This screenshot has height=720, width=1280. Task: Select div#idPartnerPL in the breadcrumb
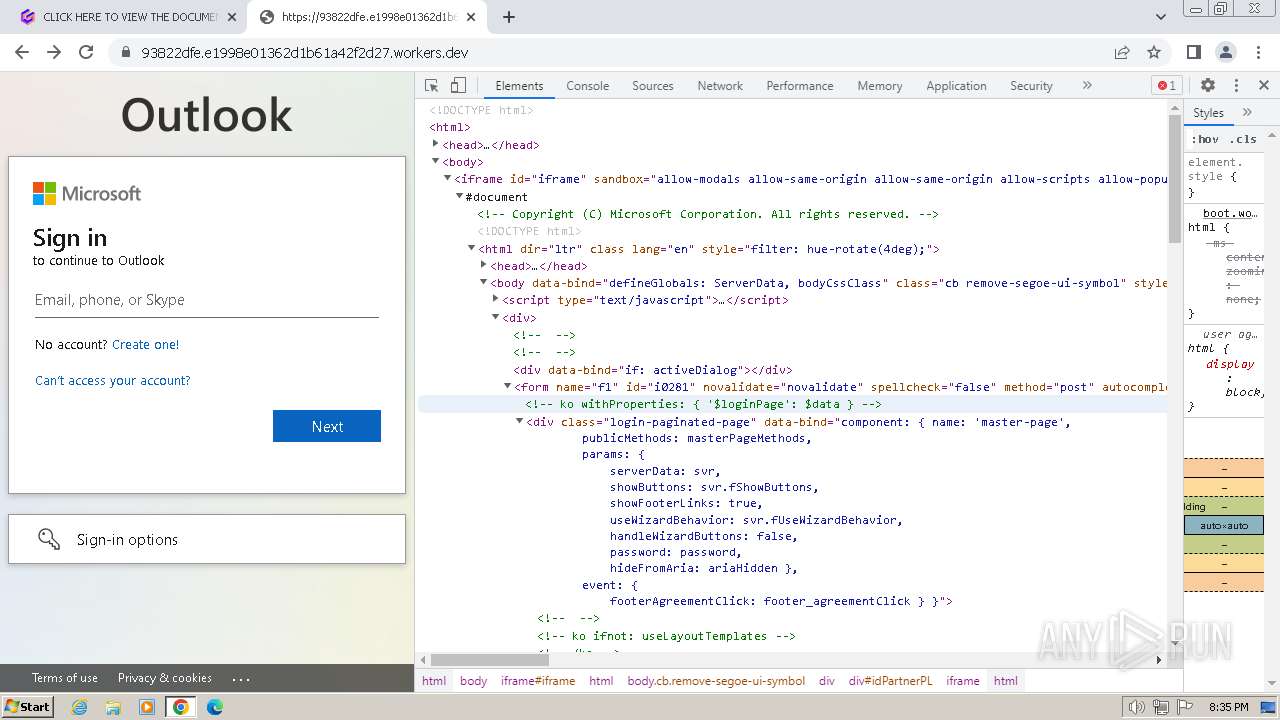tap(890, 681)
